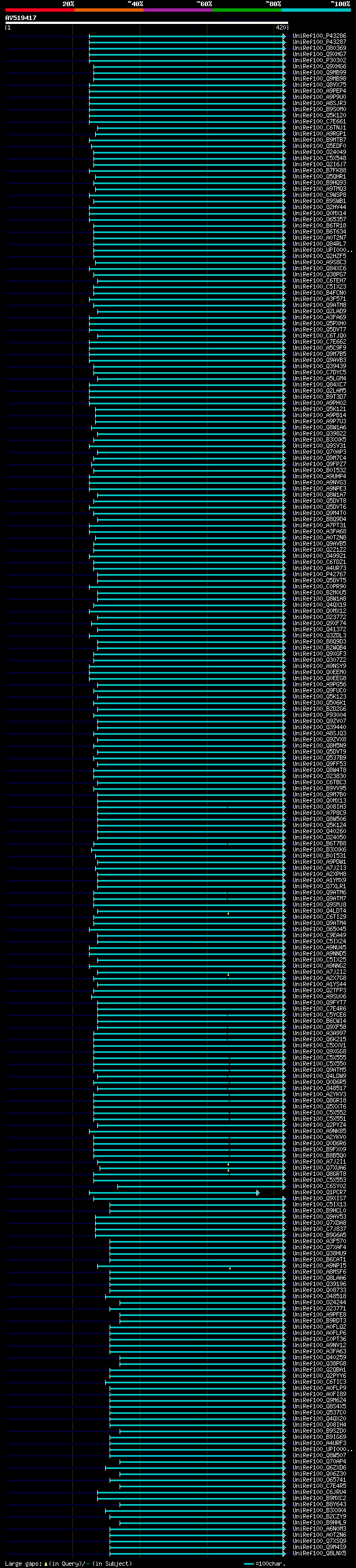Select hit label UniRef100_Q9MB99

[319, 72]
